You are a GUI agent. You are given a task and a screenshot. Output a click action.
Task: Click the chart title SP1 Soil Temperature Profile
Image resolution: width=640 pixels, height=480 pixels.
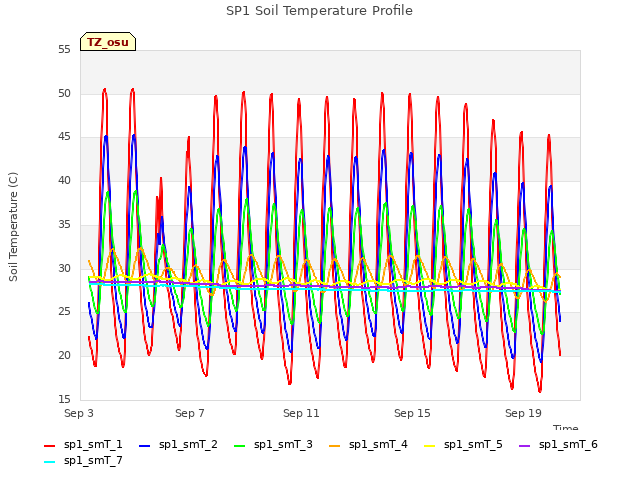(320, 11)
